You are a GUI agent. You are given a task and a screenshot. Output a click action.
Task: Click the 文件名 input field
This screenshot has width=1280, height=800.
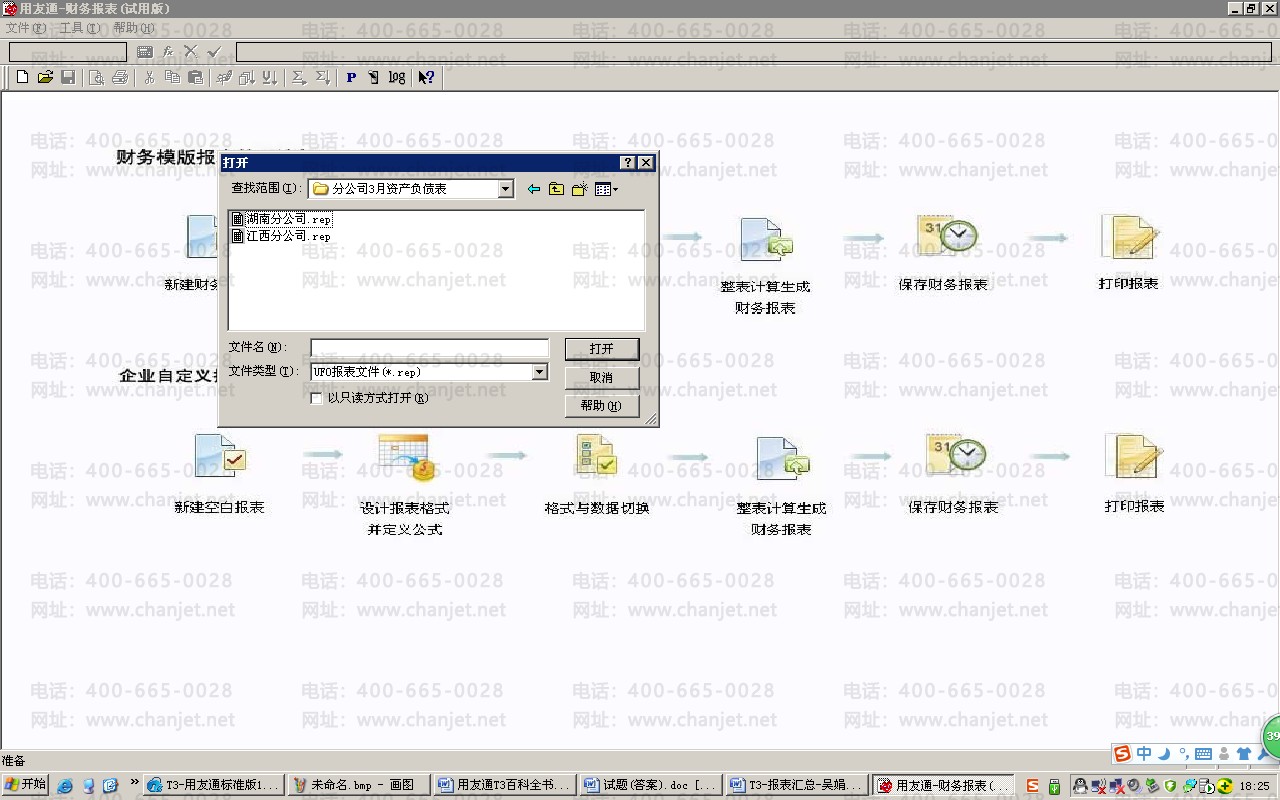[430, 348]
